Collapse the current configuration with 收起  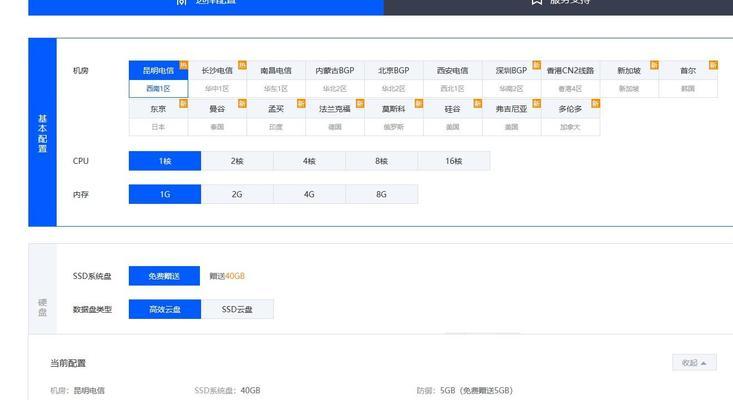point(694,363)
